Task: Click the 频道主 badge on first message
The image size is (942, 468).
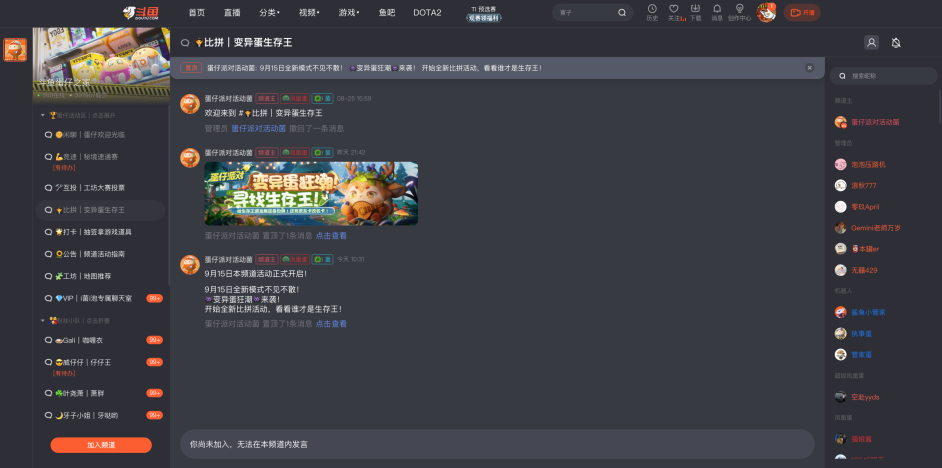Action: [267, 99]
